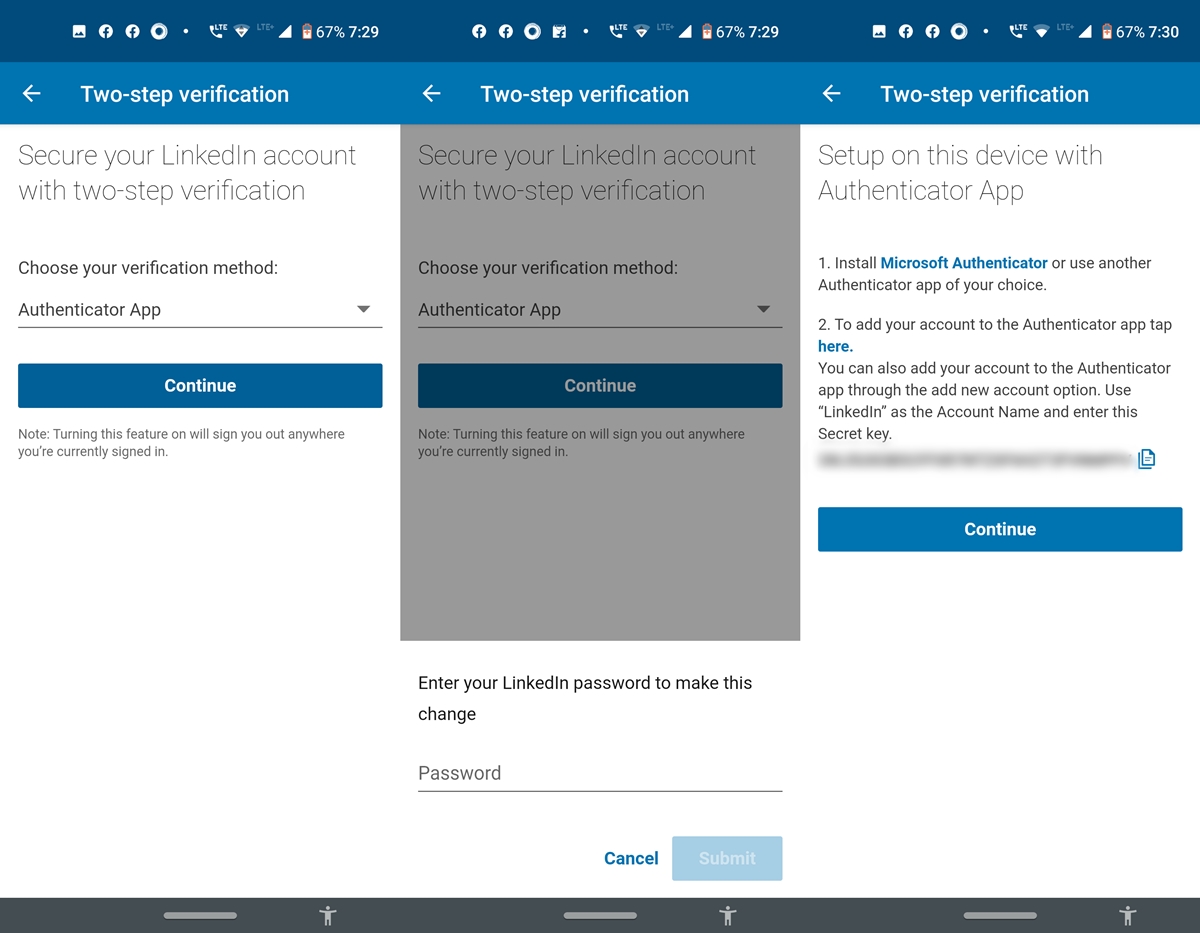The height and width of the screenshot is (933, 1200).
Task: Tap the dimmed Authenticator App dropdown on middle screen
Action: point(600,310)
